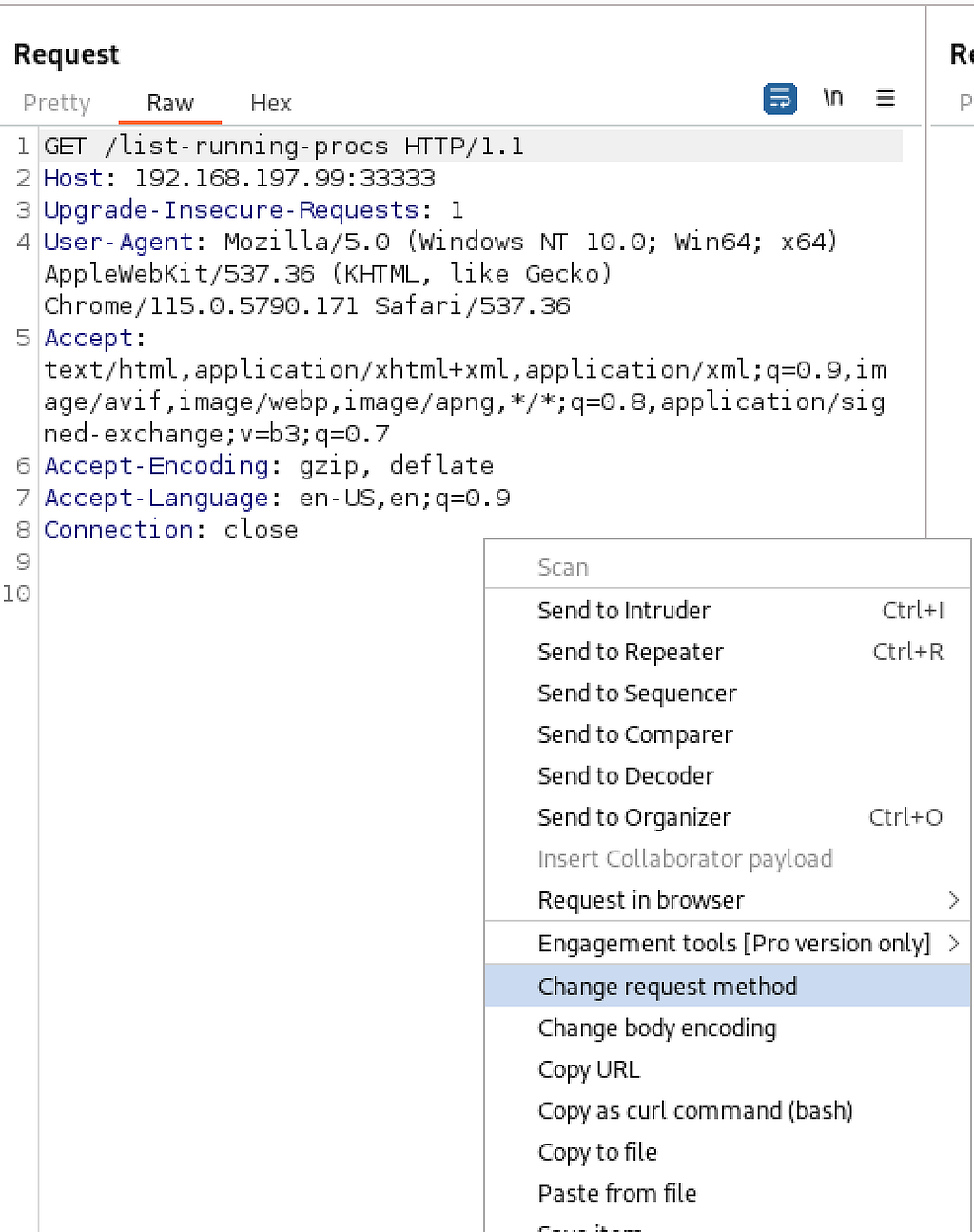Click the GET /list-running-procs HTTP/1.1 request line
This screenshot has width=974, height=1232.
[x=283, y=146]
